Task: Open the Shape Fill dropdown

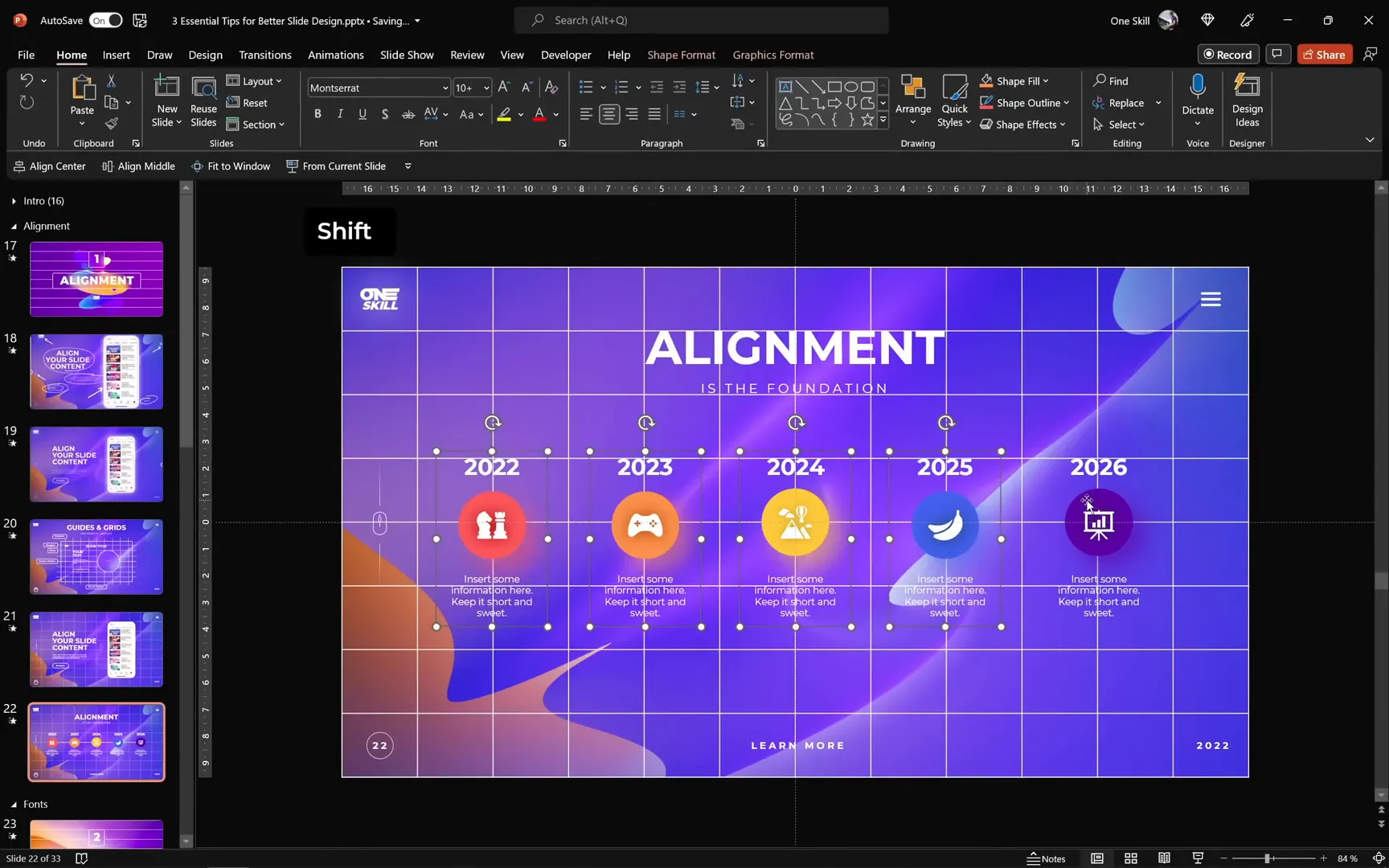Action: pos(1014,80)
